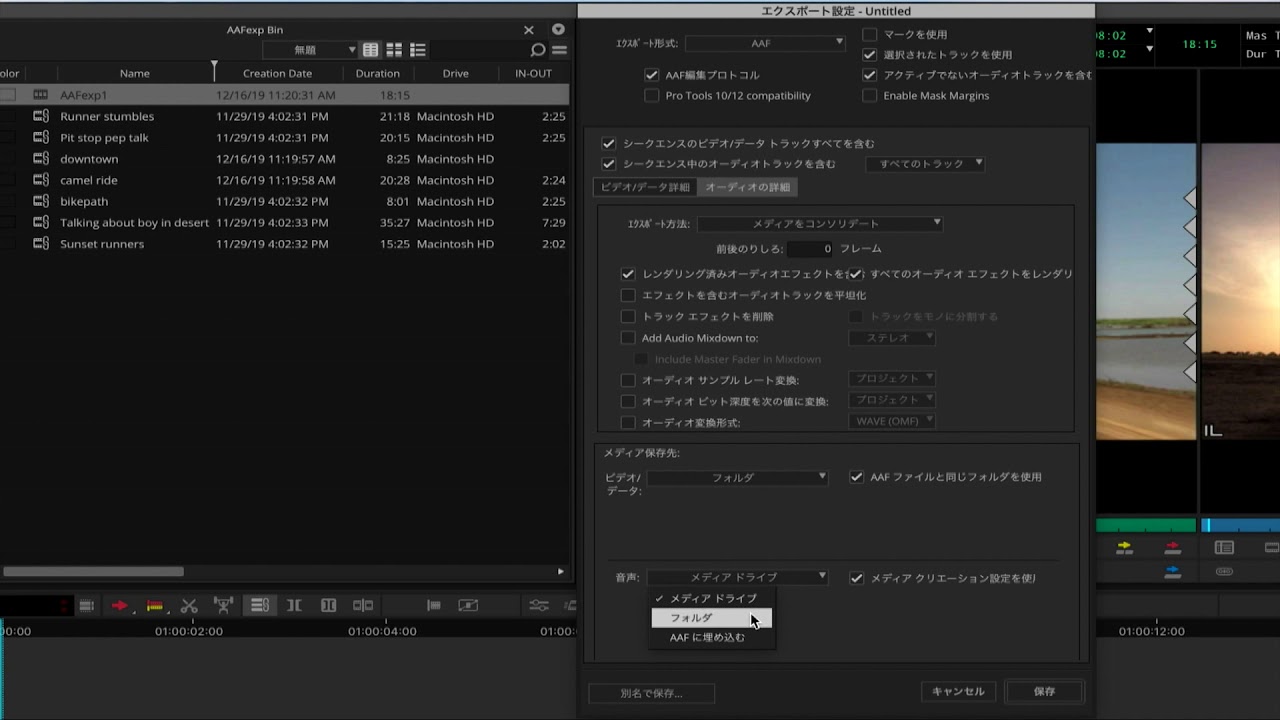Click clip icon beside Sunset runners
Screen dimensions: 1280x720
coord(40,244)
